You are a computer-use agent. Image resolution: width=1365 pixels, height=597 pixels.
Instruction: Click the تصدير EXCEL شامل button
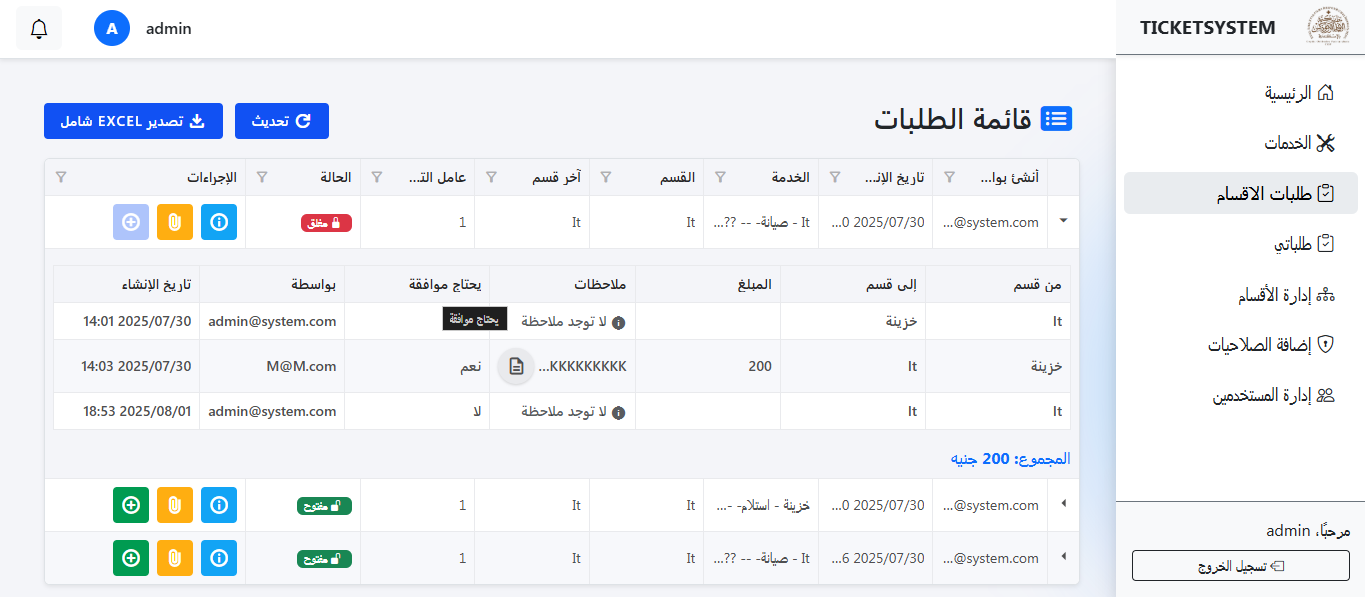tap(133, 121)
